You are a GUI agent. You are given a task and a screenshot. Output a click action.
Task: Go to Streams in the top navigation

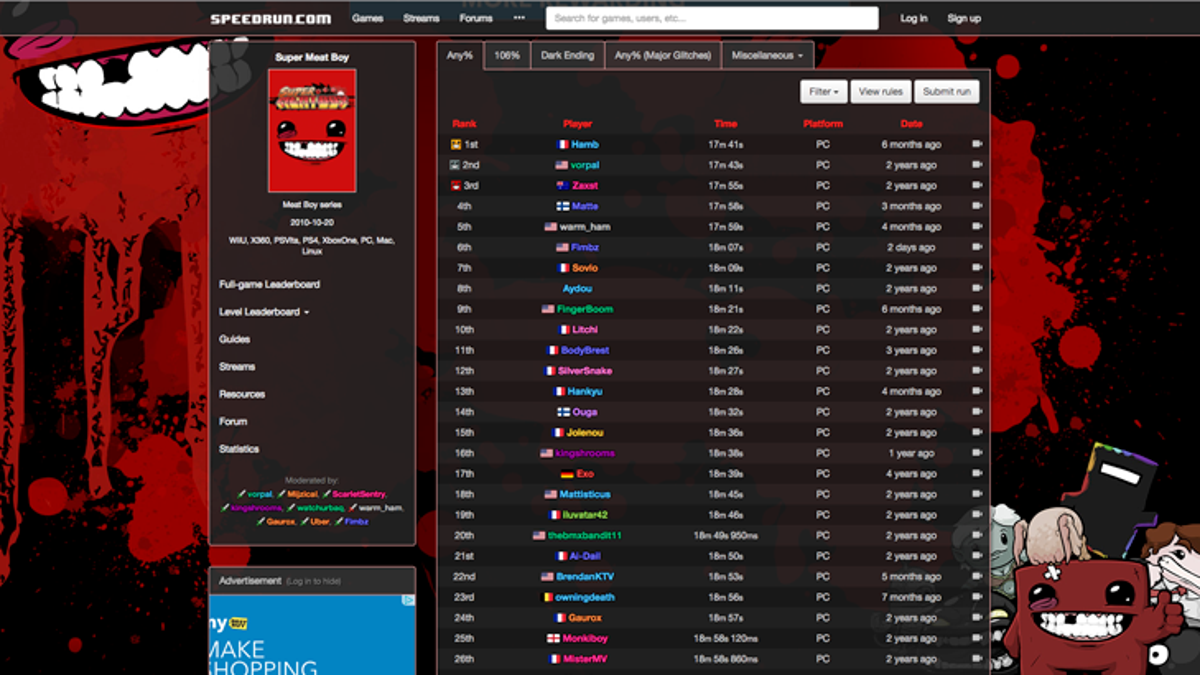421,18
